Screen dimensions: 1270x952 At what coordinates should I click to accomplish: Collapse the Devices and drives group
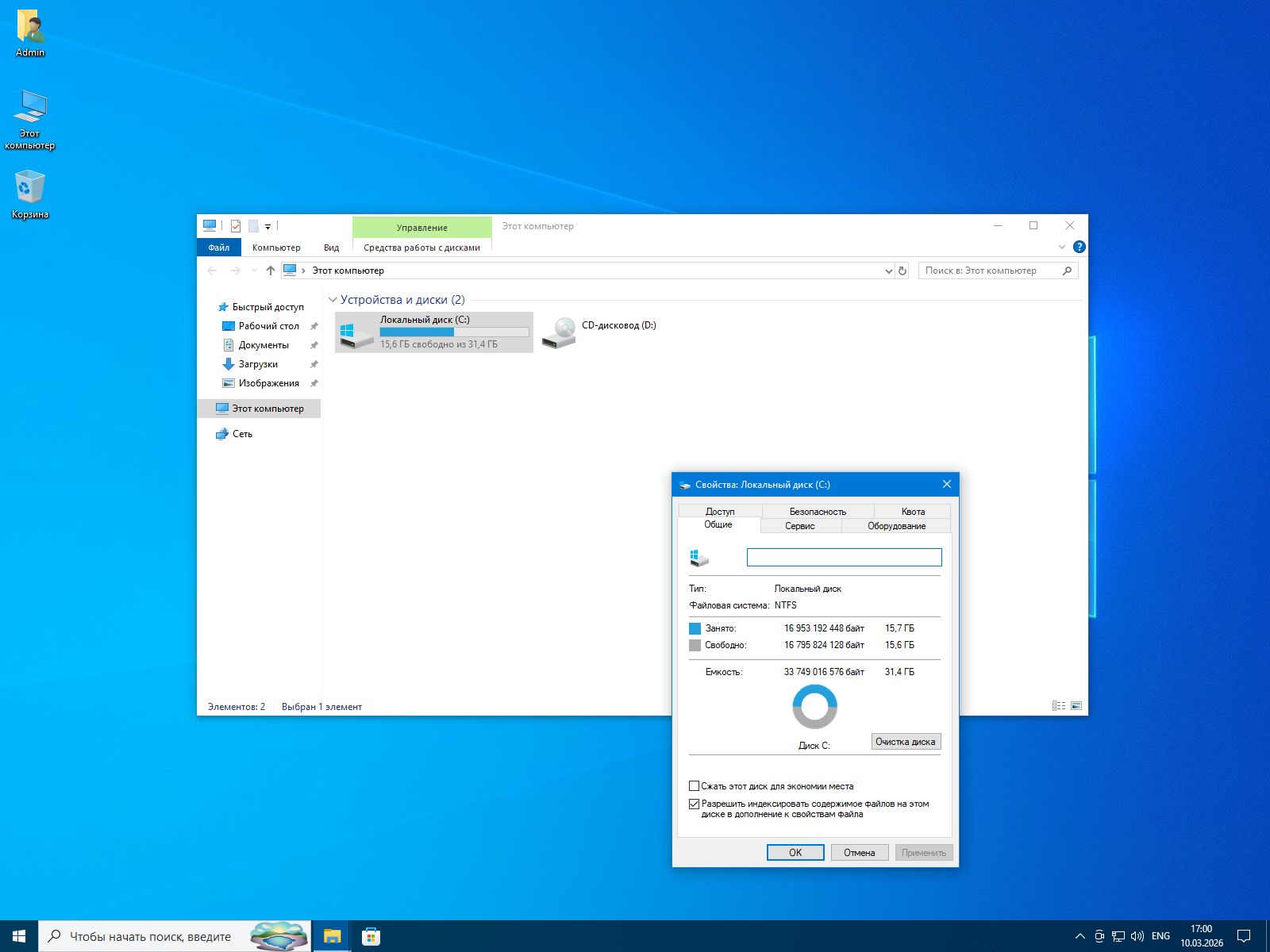click(333, 300)
